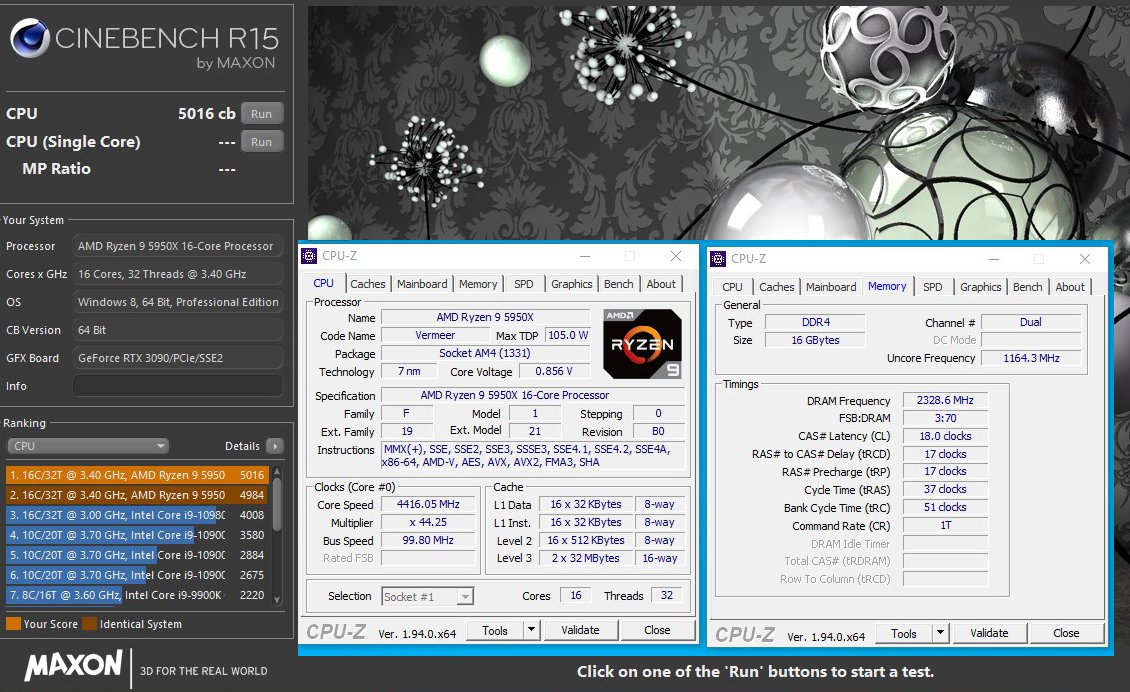This screenshot has height=692, width=1130.
Task: Click GFX Board value GeForce RTX 3090
Action: [x=177, y=358]
